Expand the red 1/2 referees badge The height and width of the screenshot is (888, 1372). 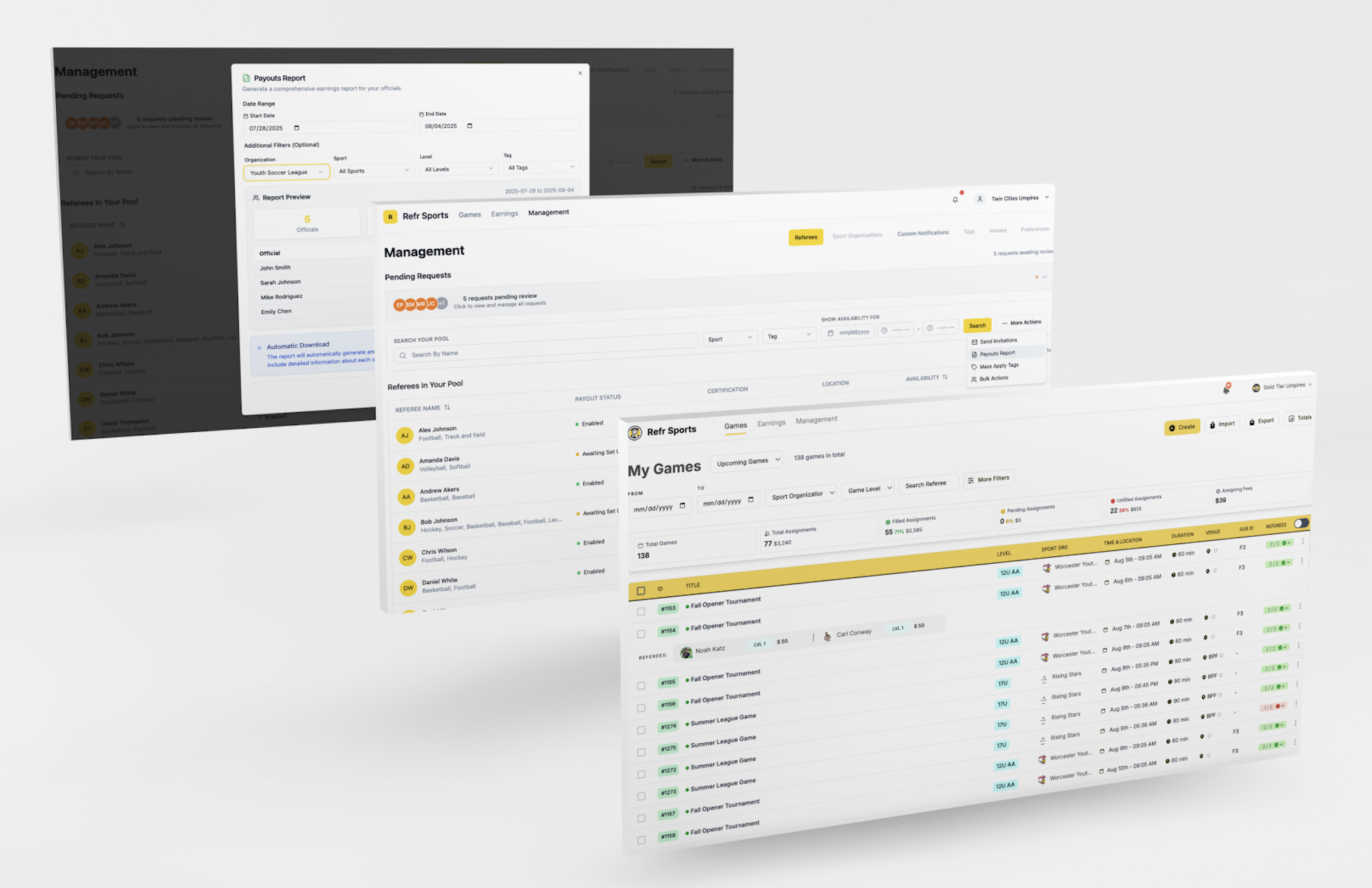click(x=1274, y=707)
